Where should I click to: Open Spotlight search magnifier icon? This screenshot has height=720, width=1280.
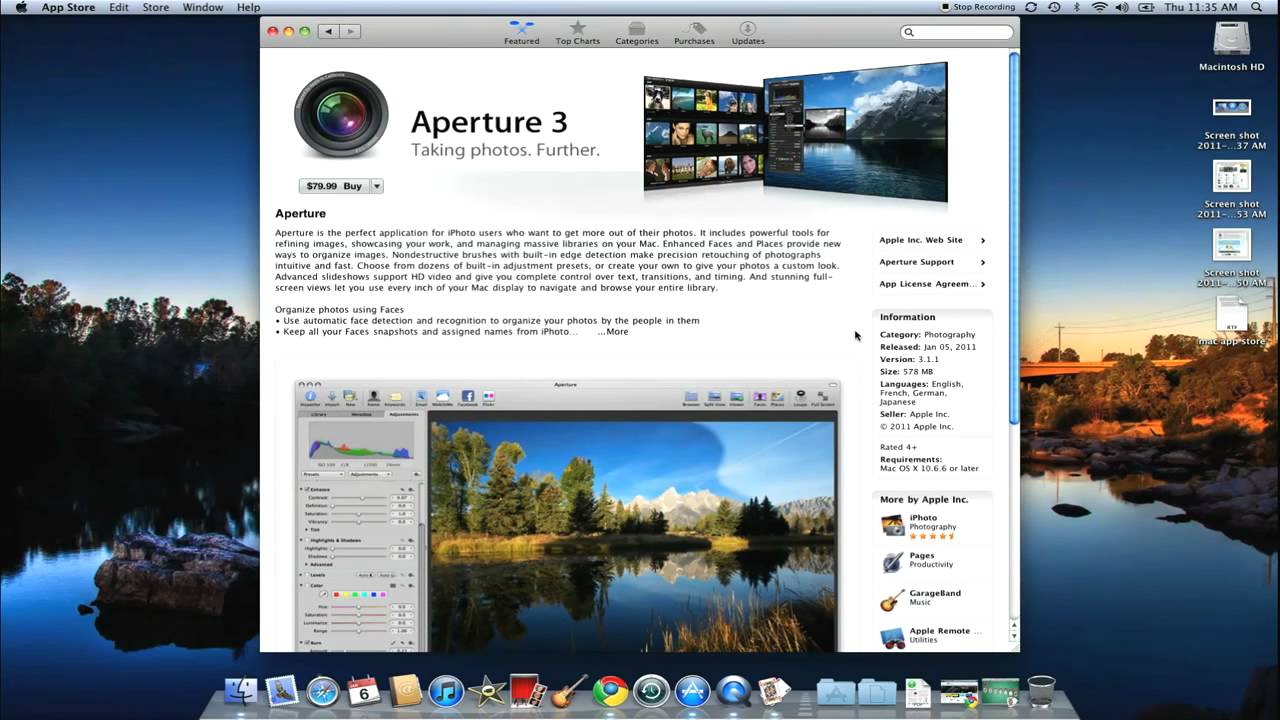click(x=1257, y=7)
